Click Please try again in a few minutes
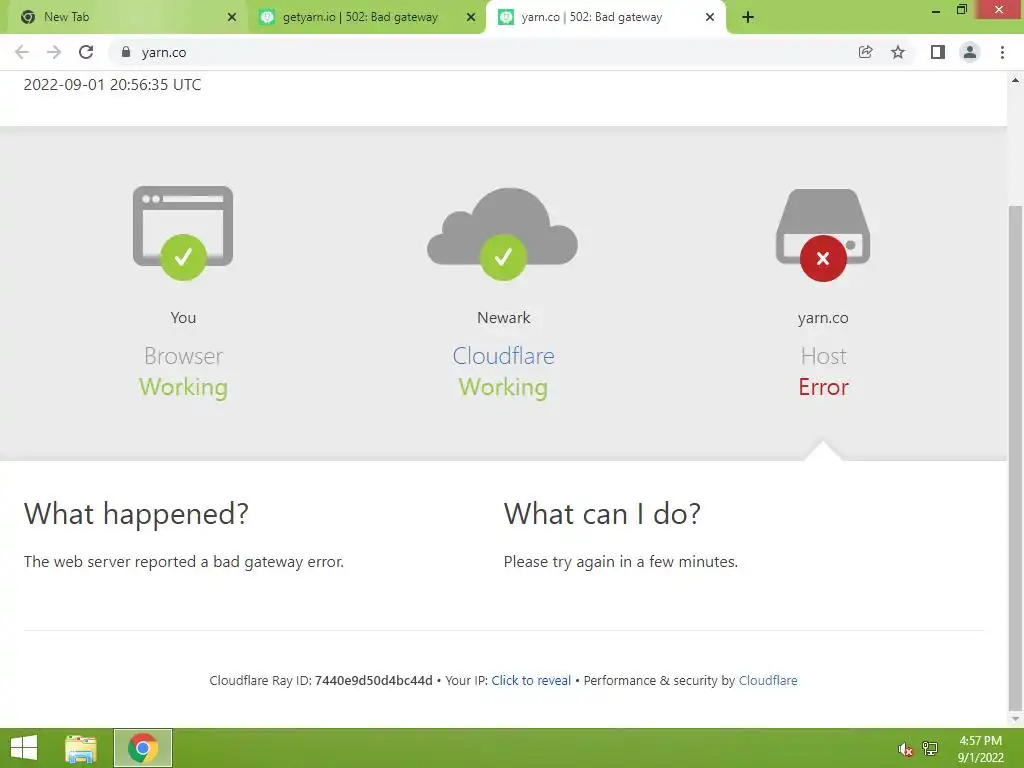Image resolution: width=1024 pixels, height=768 pixels. 620,562
